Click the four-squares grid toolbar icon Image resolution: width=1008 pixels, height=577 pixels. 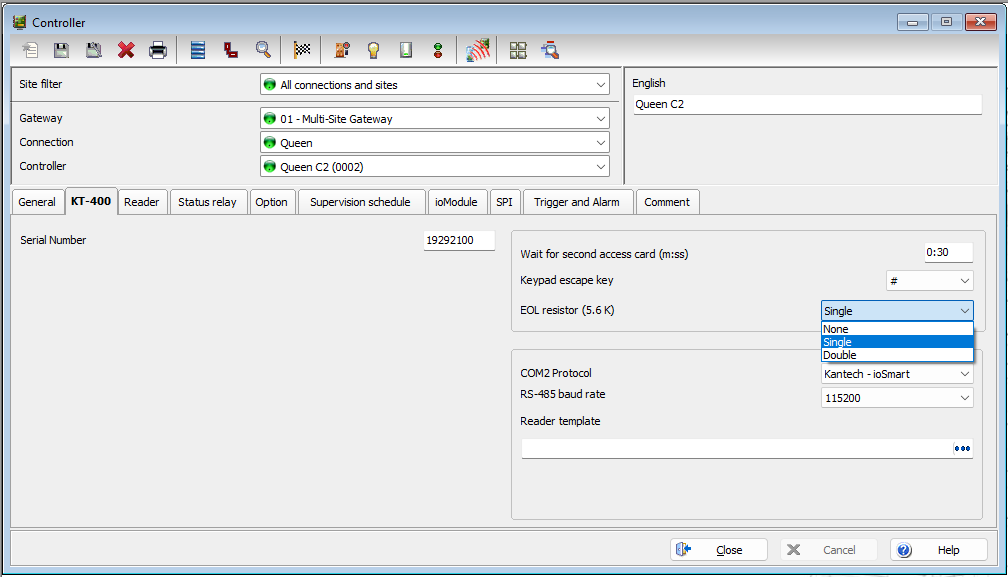point(518,50)
